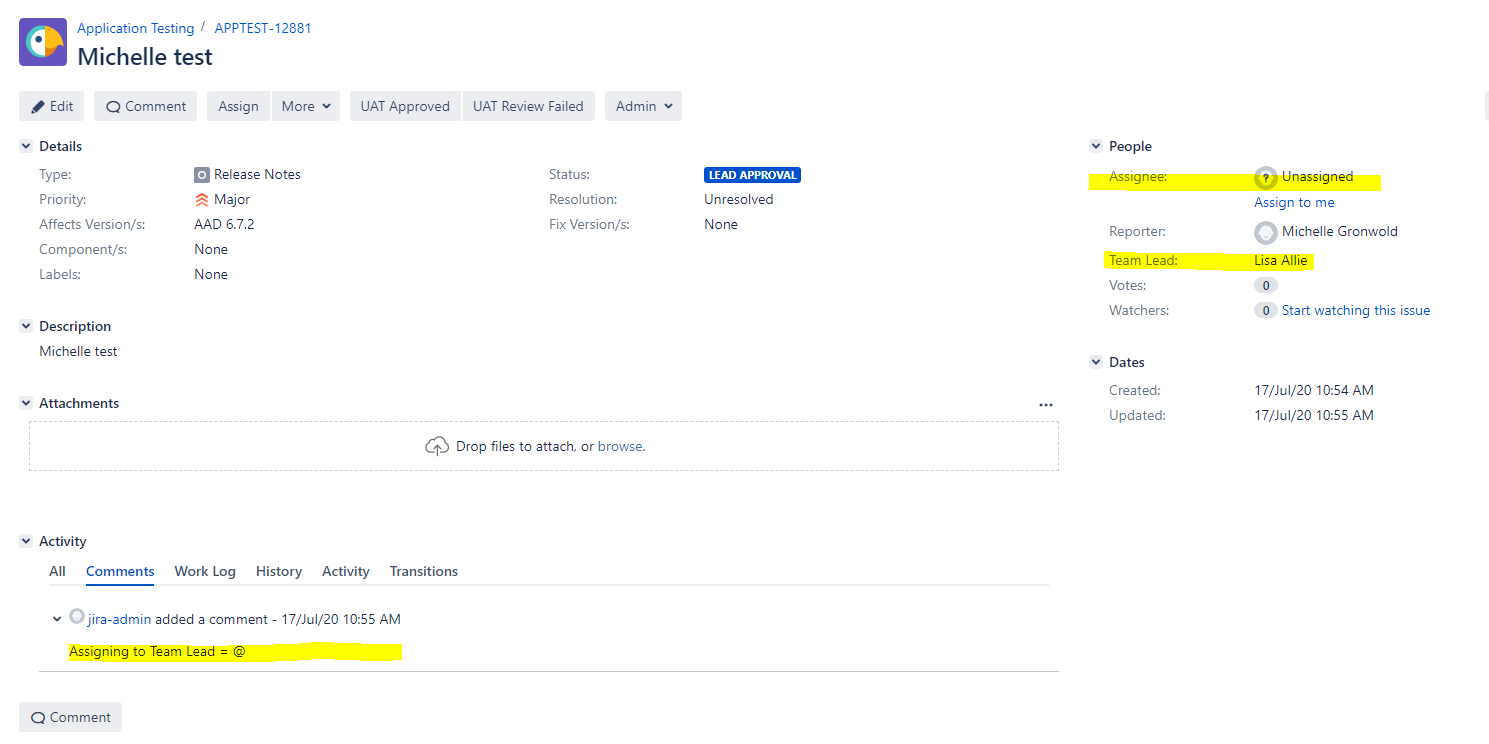The image size is (1489, 744).
Task: Open the History tab
Action: [x=279, y=572]
